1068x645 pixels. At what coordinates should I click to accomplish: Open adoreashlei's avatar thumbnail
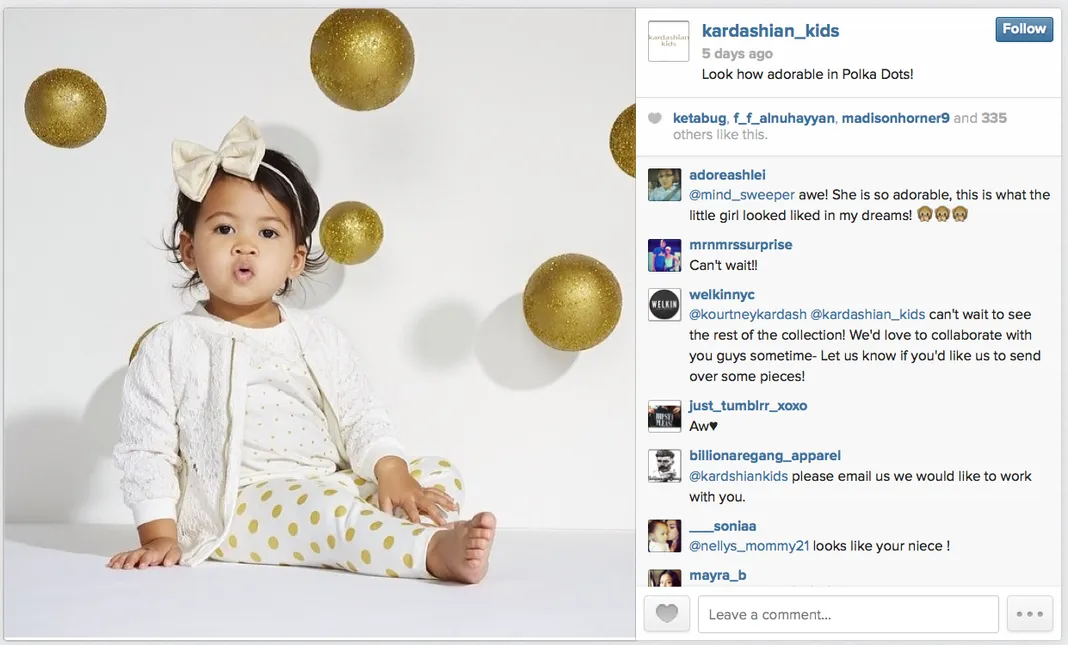(x=664, y=185)
